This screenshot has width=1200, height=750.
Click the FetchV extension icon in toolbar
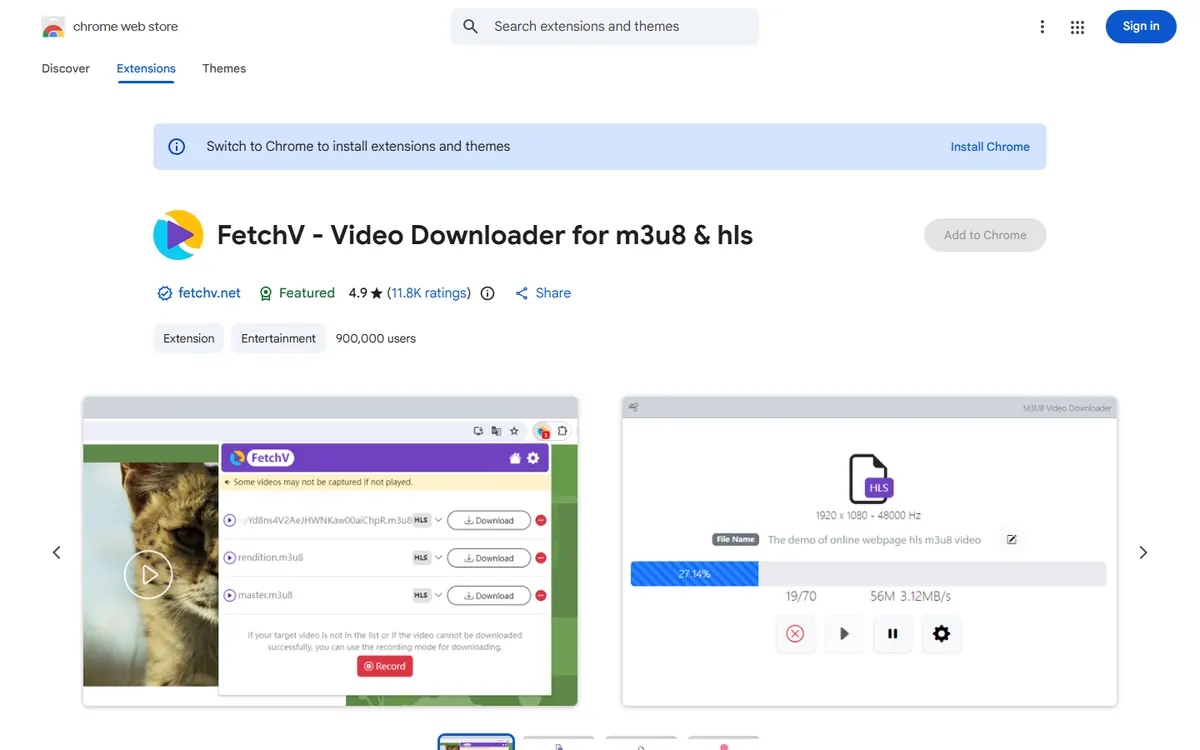(542, 431)
